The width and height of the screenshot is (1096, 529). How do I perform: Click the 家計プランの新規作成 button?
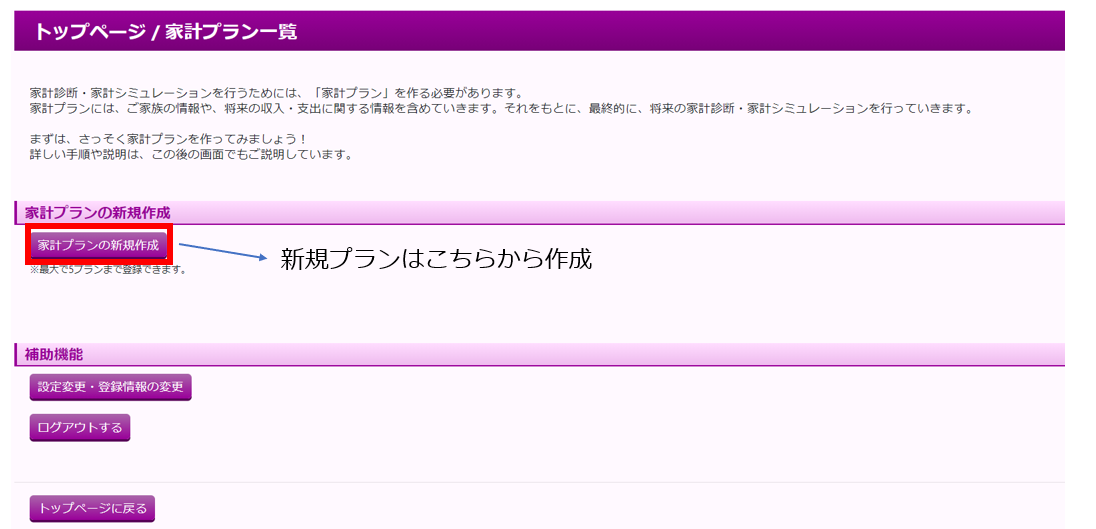(x=99, y=245)
